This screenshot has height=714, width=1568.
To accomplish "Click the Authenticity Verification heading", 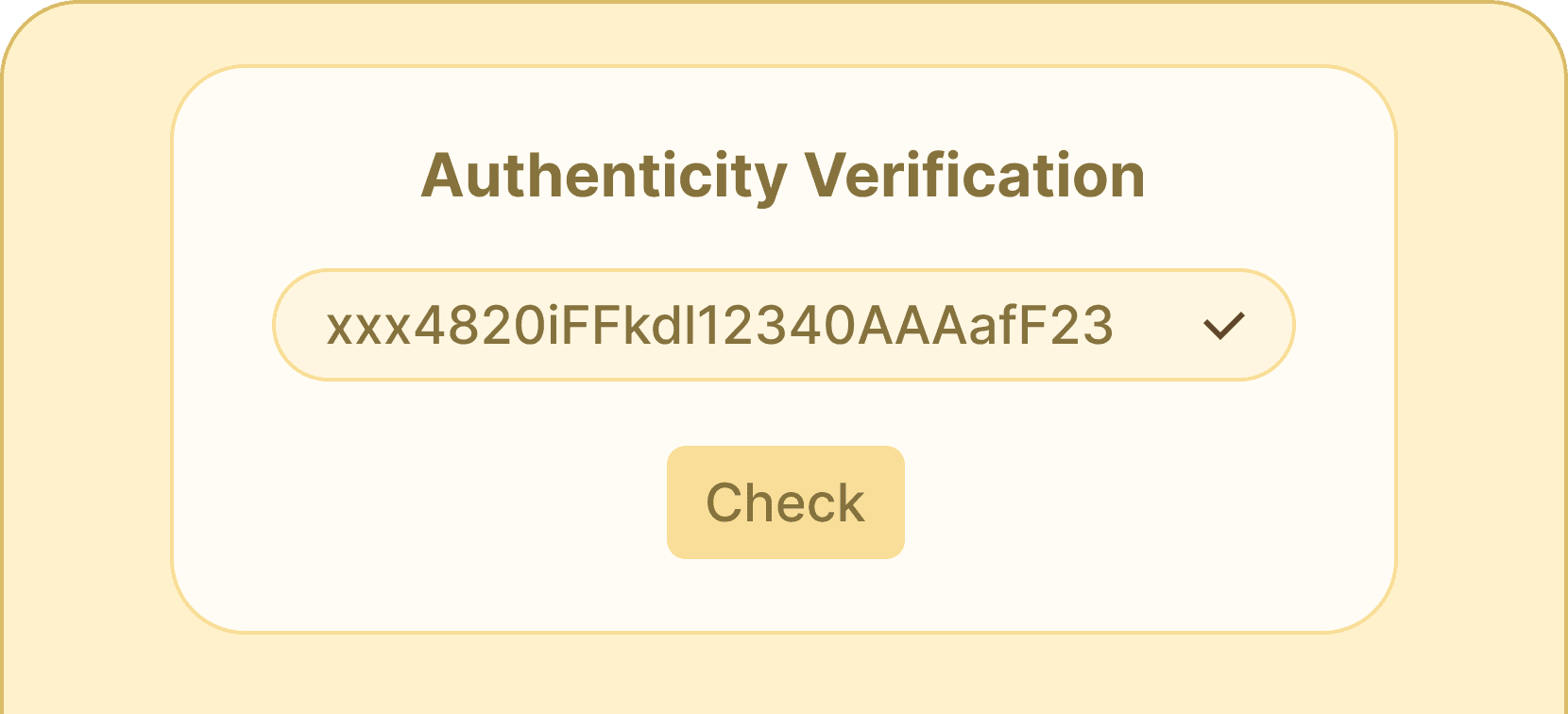I will click(784, 176).
